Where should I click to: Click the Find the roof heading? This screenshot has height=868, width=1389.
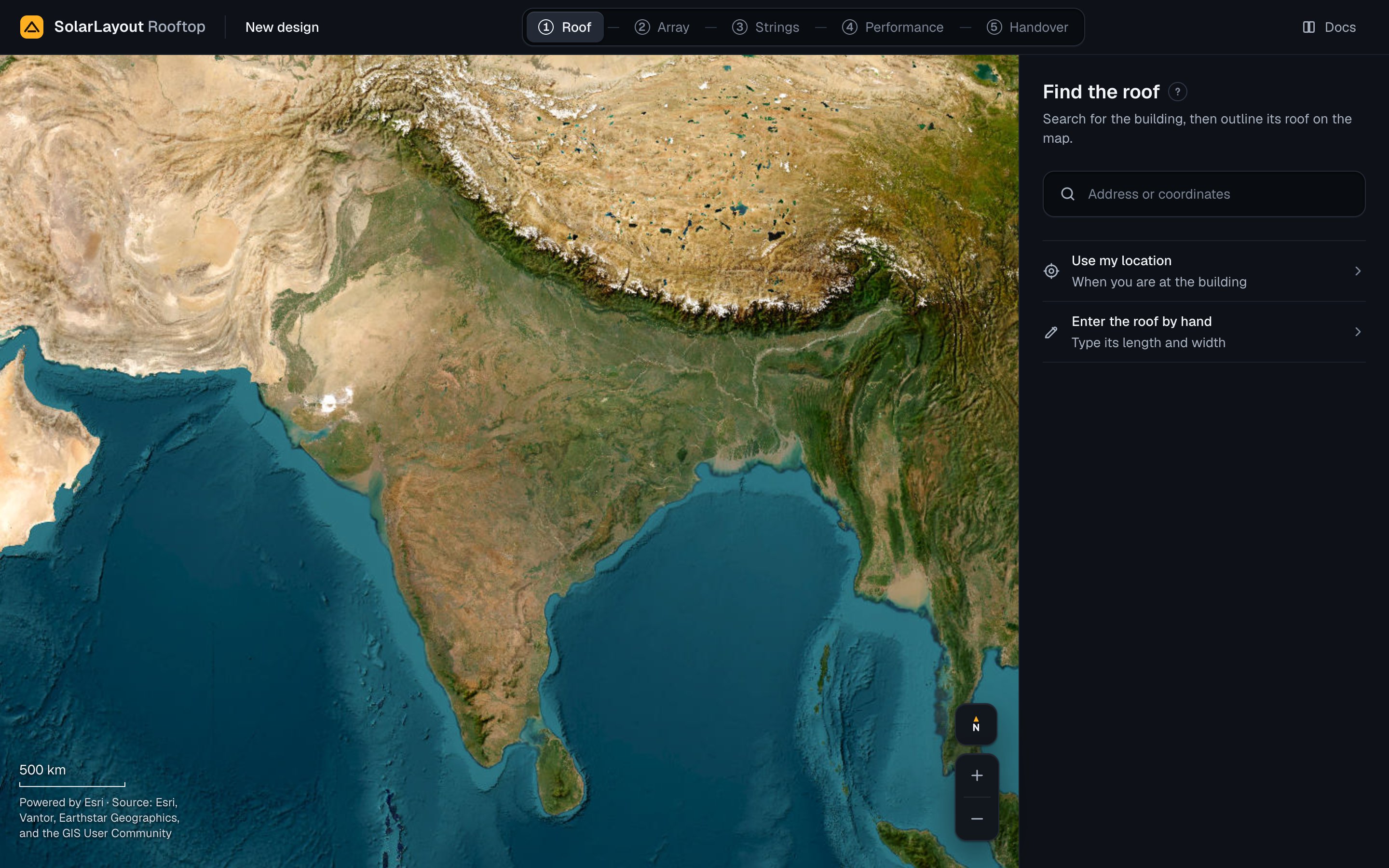(x=1101, y=92)
